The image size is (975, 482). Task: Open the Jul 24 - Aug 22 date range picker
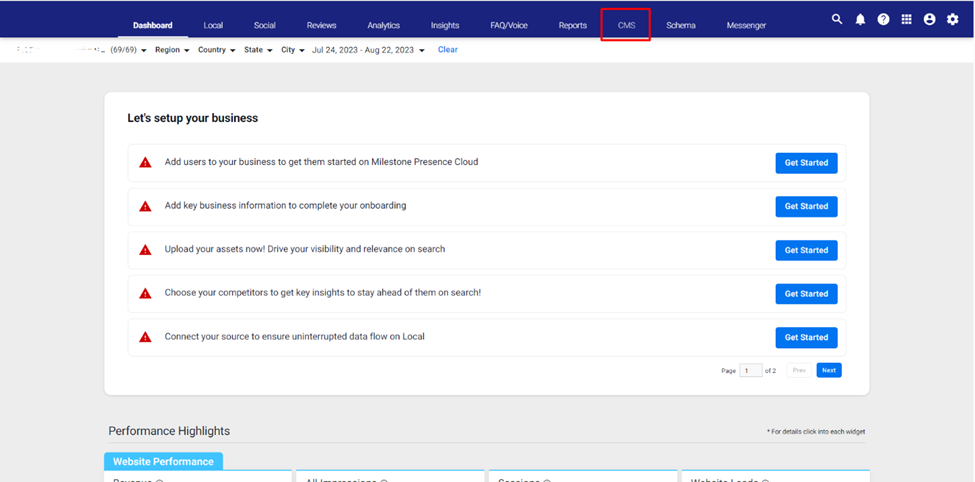pos(368,50)
